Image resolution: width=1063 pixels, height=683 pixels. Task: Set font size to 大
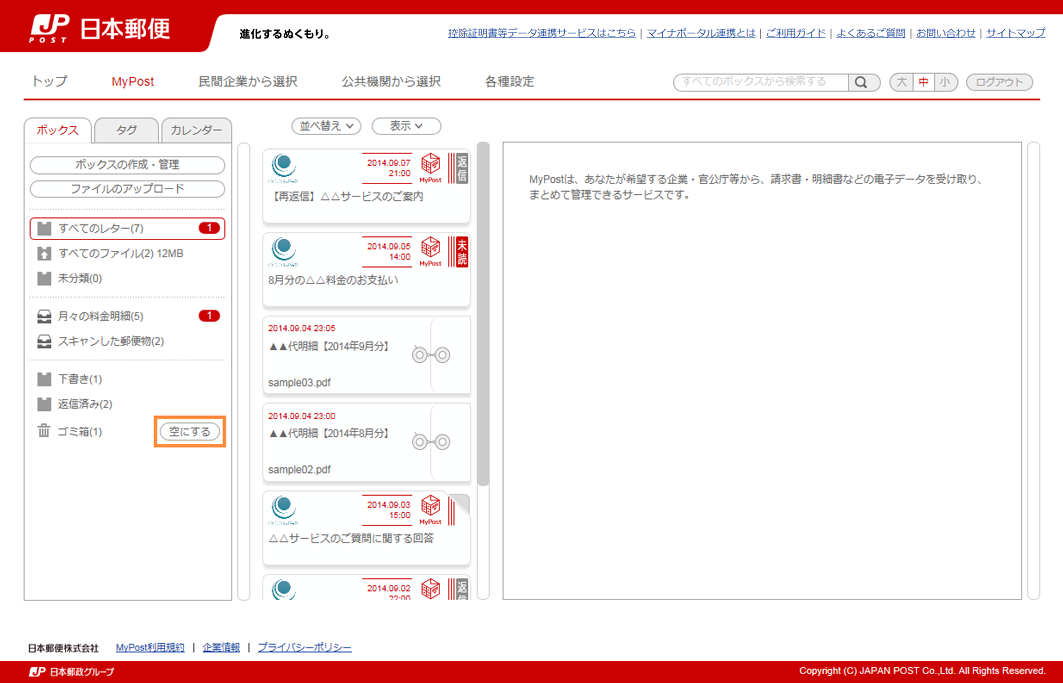(x=901, y=82)
